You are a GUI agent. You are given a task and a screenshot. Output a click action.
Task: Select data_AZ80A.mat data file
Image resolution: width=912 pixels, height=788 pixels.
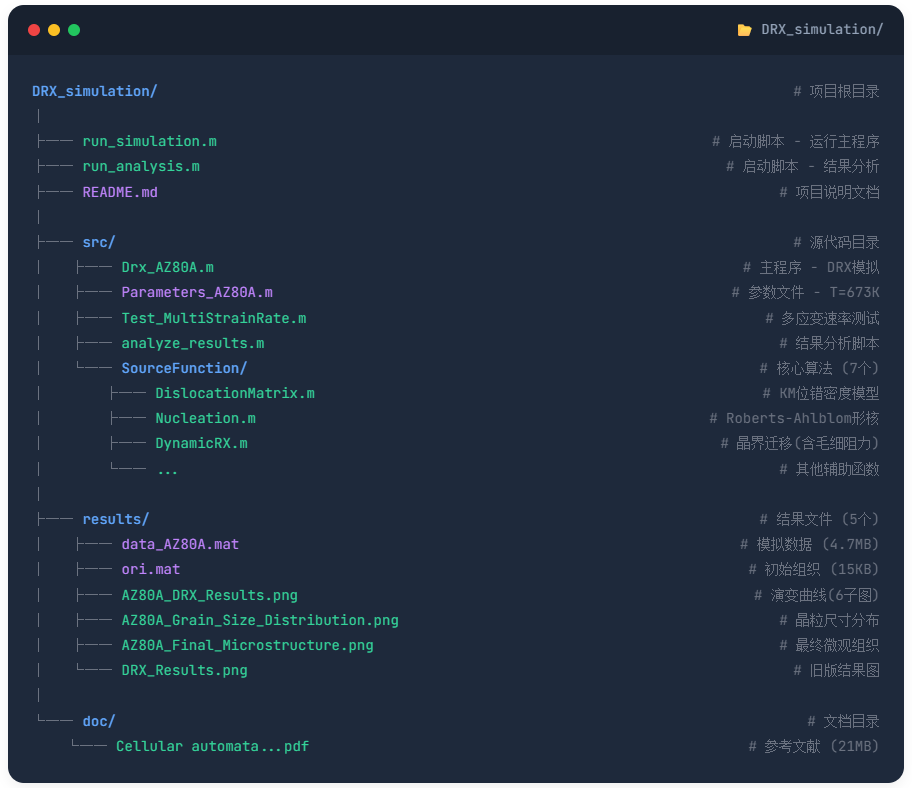[180, 544]
